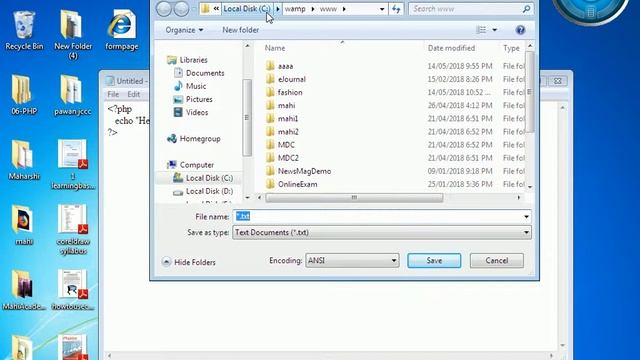The width and height of the screenshot is (640, 360).
Task: Click the file list vertical scrollbar thumb
Action: [530, 92]
